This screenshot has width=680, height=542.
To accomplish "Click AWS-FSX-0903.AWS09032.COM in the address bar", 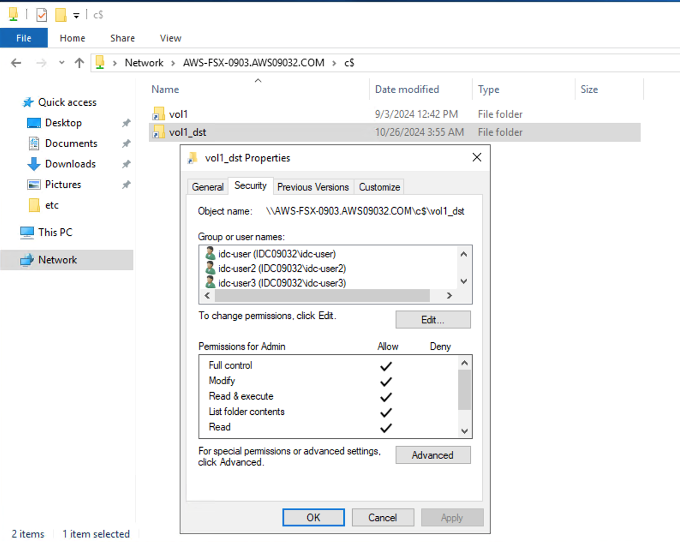I will [x=254, y=63].
